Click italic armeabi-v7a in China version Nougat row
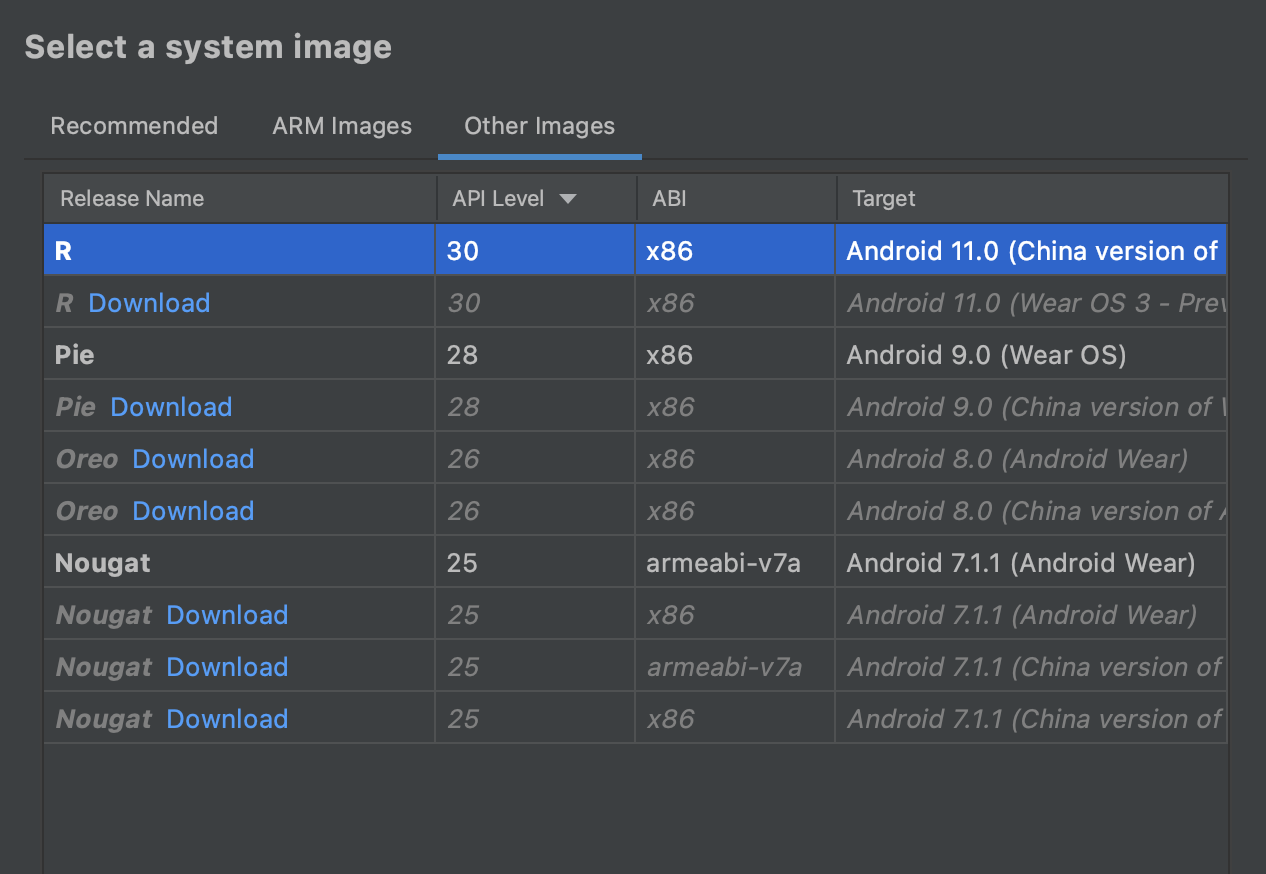 tap(724, 667)
